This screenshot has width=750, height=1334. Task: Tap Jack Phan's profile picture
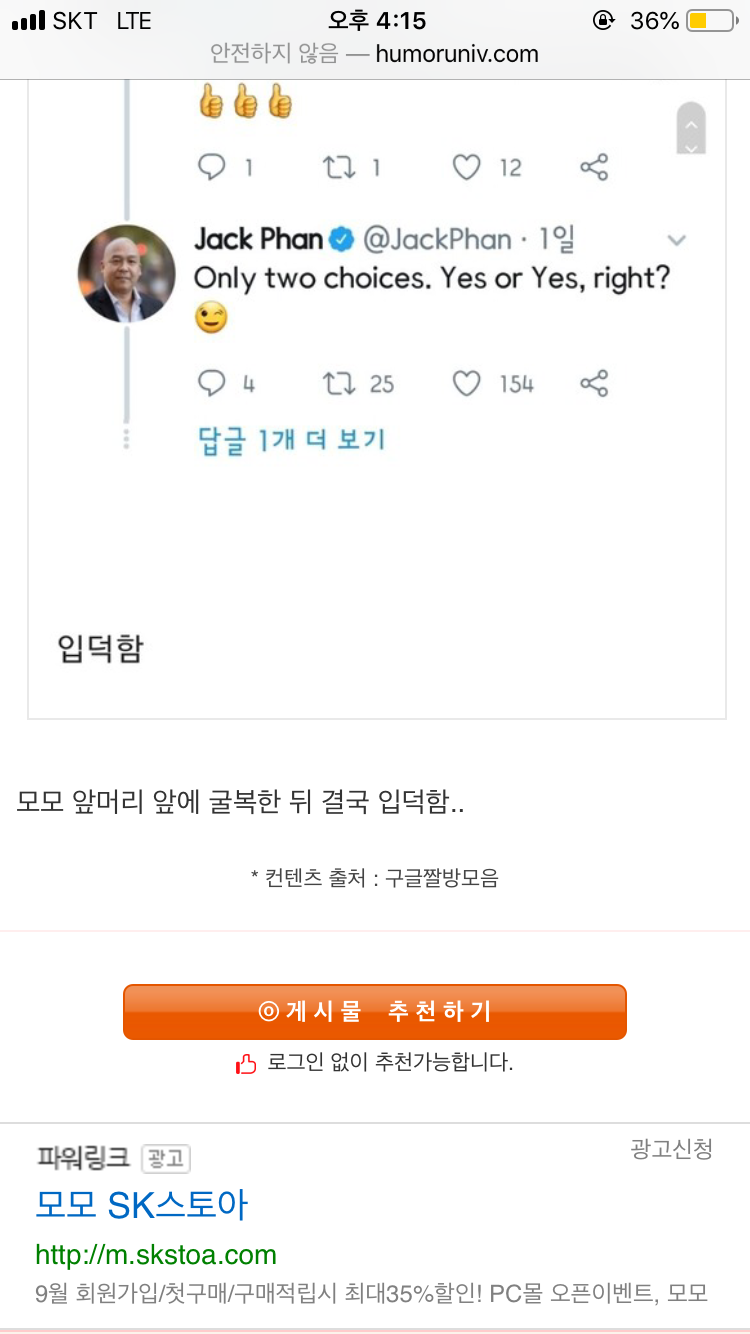(126, 273)
